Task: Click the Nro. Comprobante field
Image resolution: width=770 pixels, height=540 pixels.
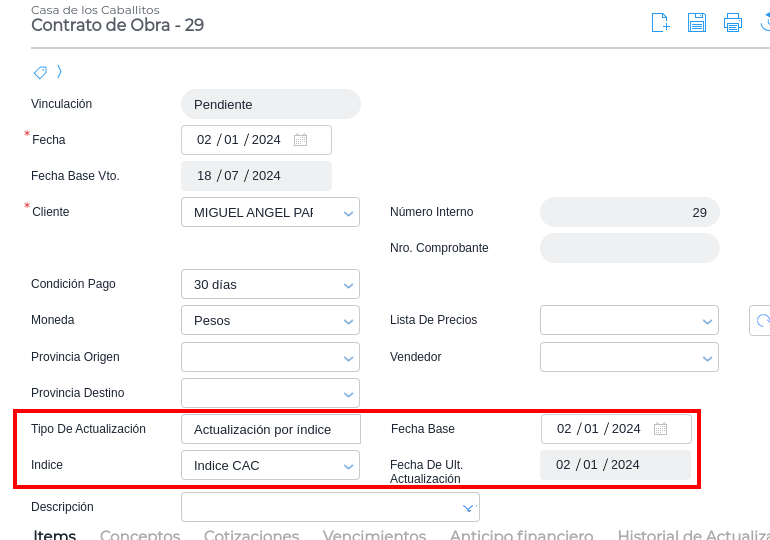Action: [629, 248]
